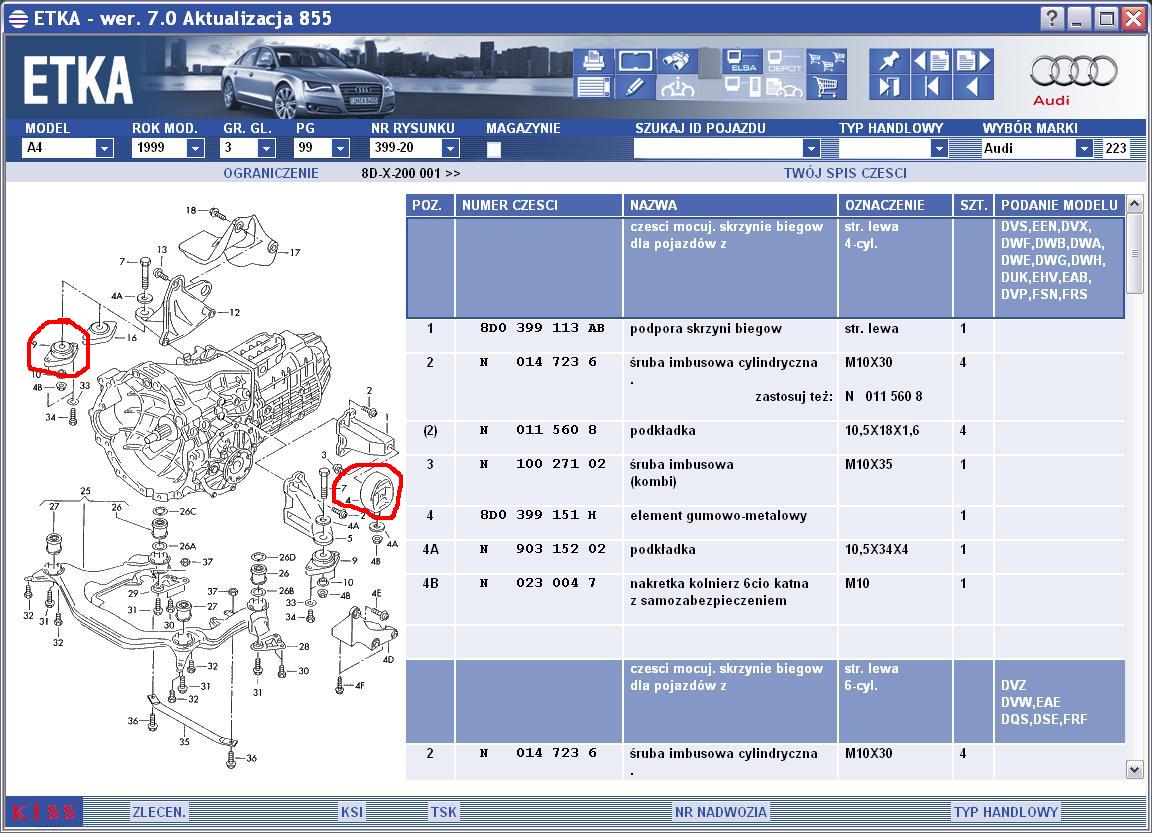Screen dimensions: 1152x833
Task: Click the pencil edit icon
Action: (635, 87)
